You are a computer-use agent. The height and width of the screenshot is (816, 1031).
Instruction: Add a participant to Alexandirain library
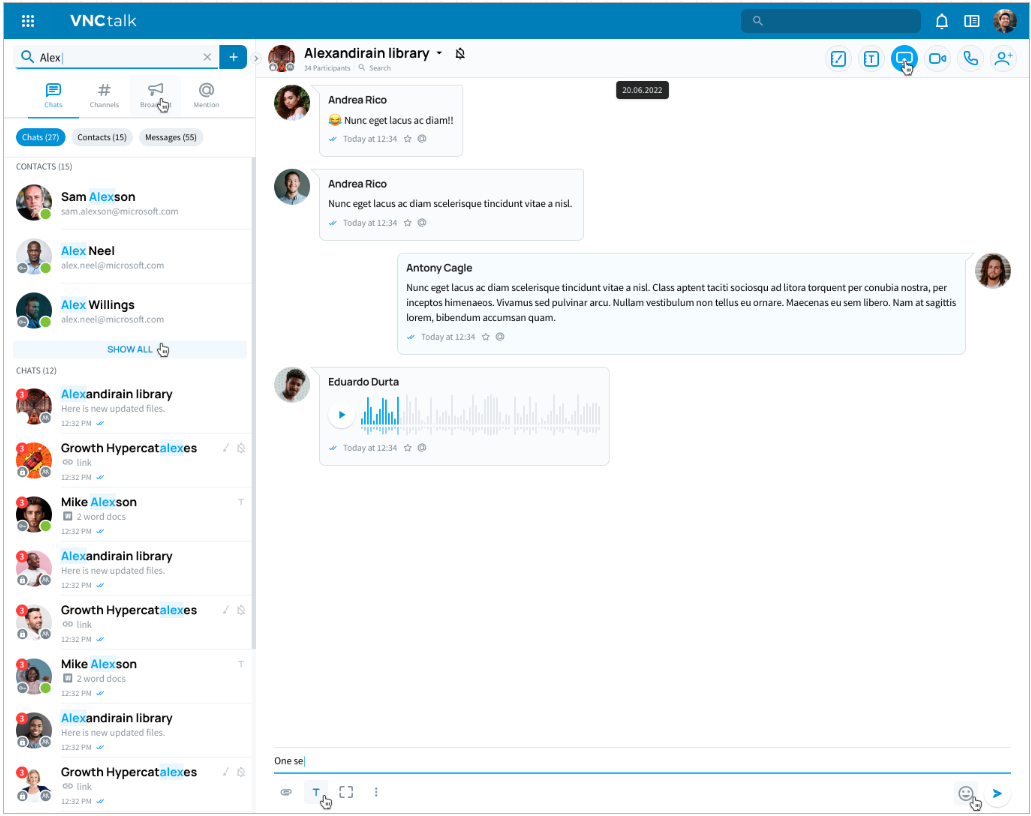[1002, 59]
